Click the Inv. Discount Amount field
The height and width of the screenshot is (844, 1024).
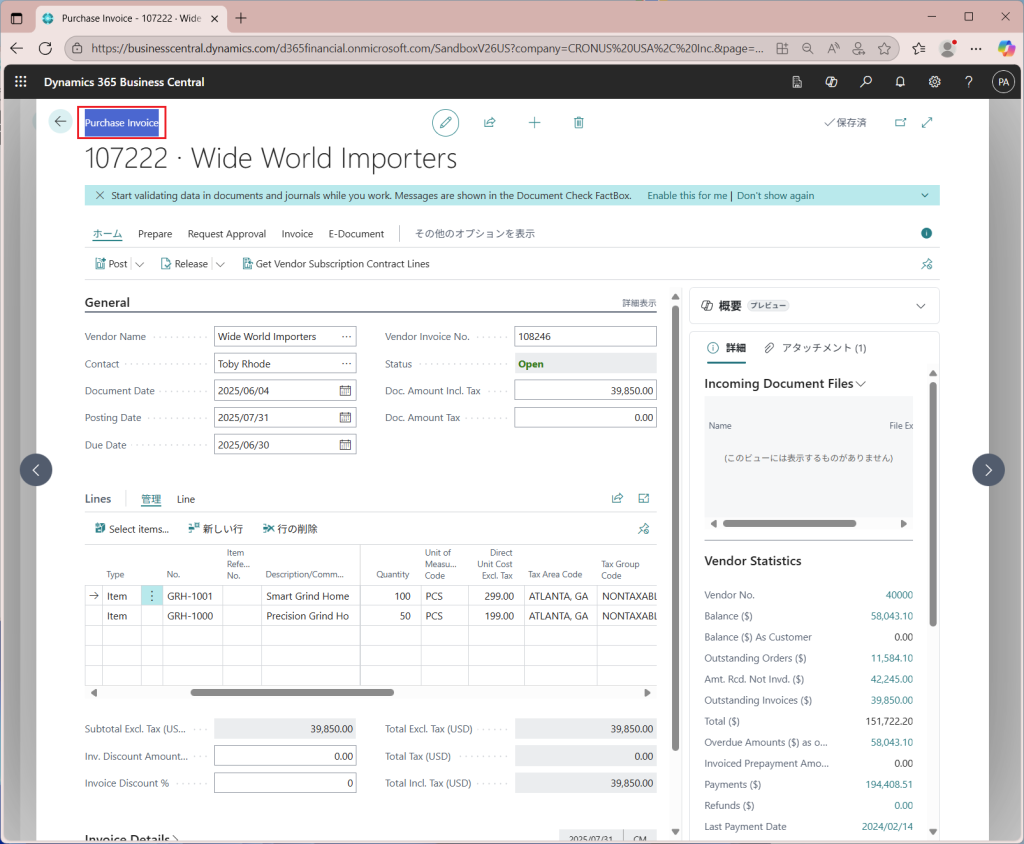click(x=285, y=756)
